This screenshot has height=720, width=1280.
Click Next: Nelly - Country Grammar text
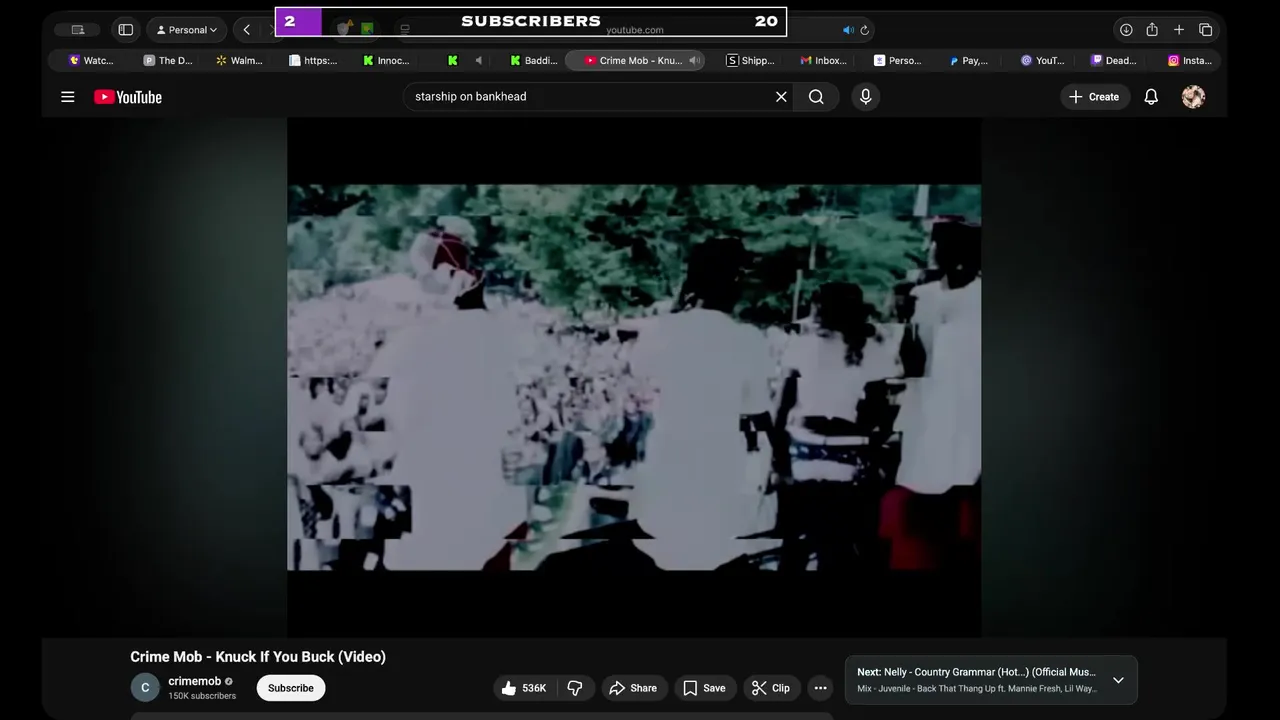[x=976, y=672]
